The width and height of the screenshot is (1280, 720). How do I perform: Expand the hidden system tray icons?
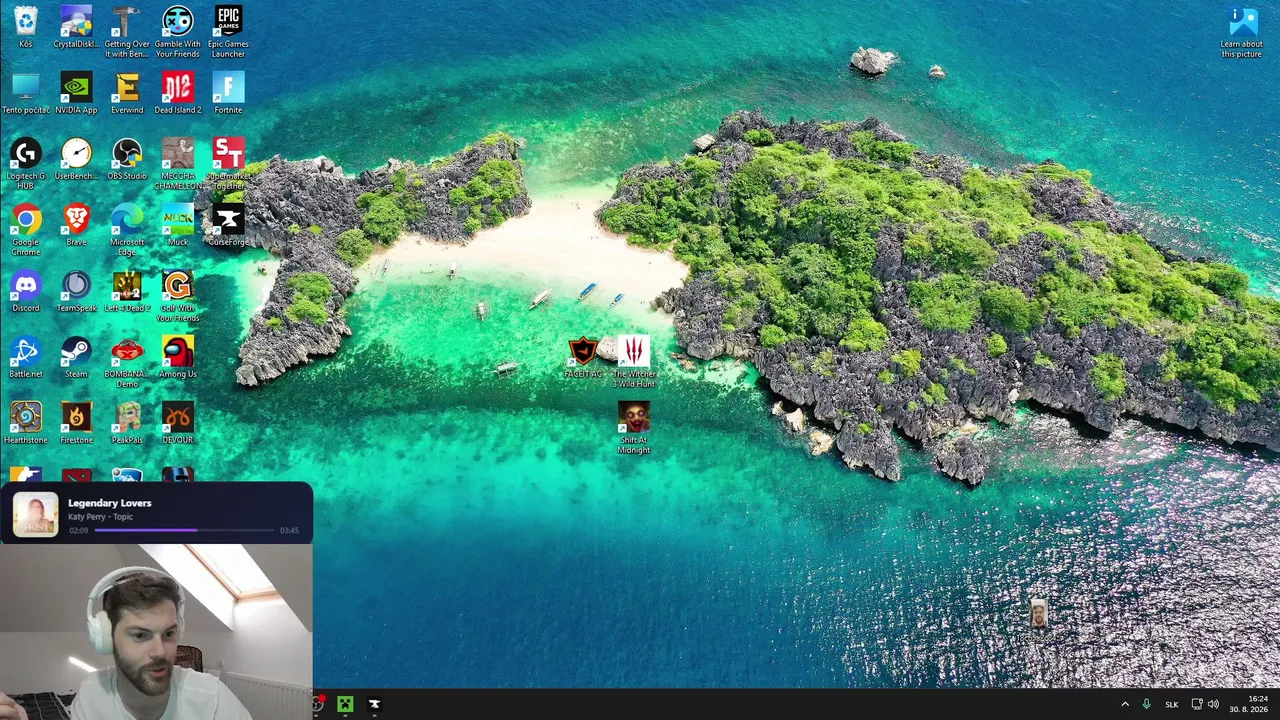click(1125, 704)
